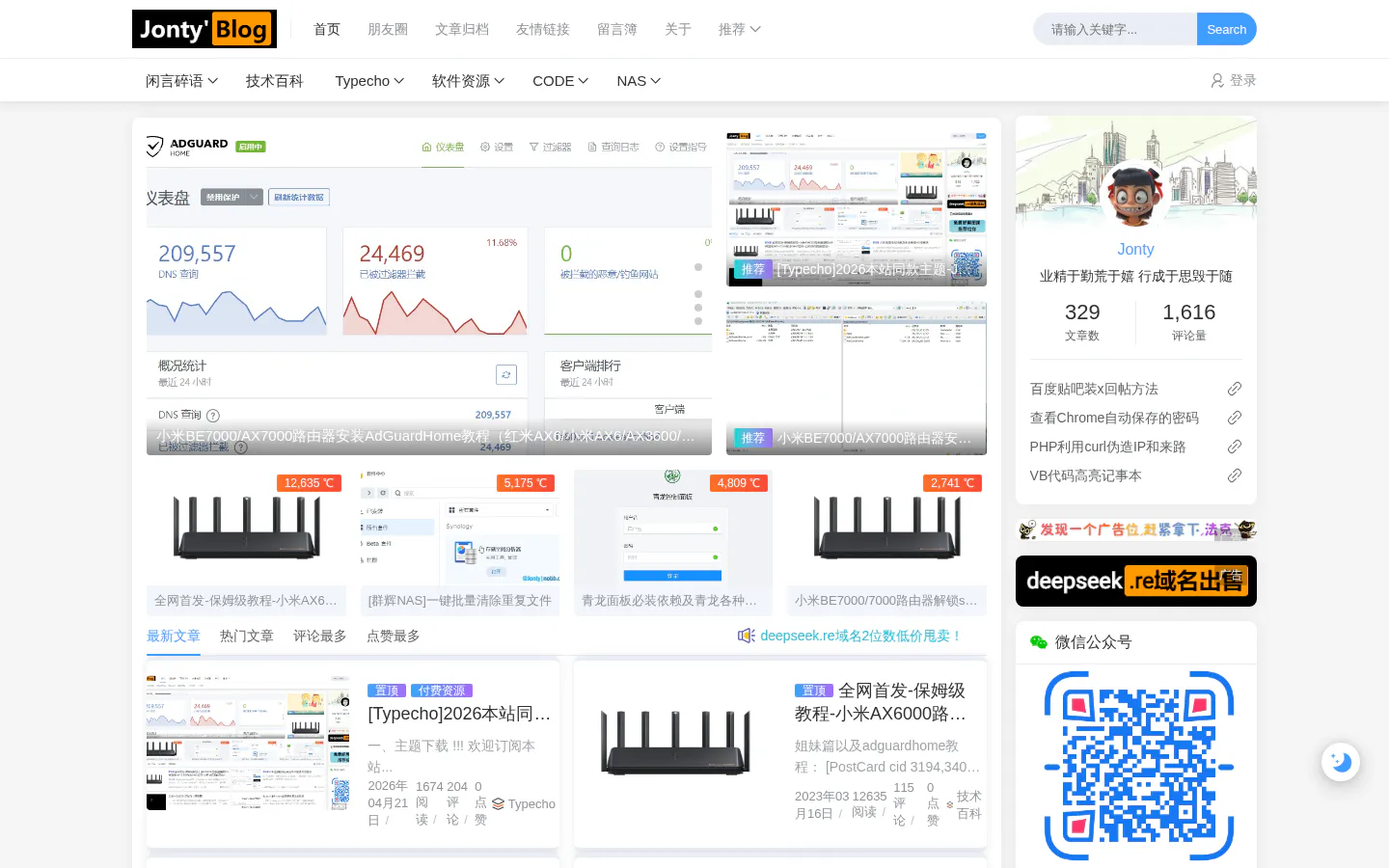Switch to 热门文章 tab
The width and height of the screenshot is (1389, 868).
coord(247,636)
